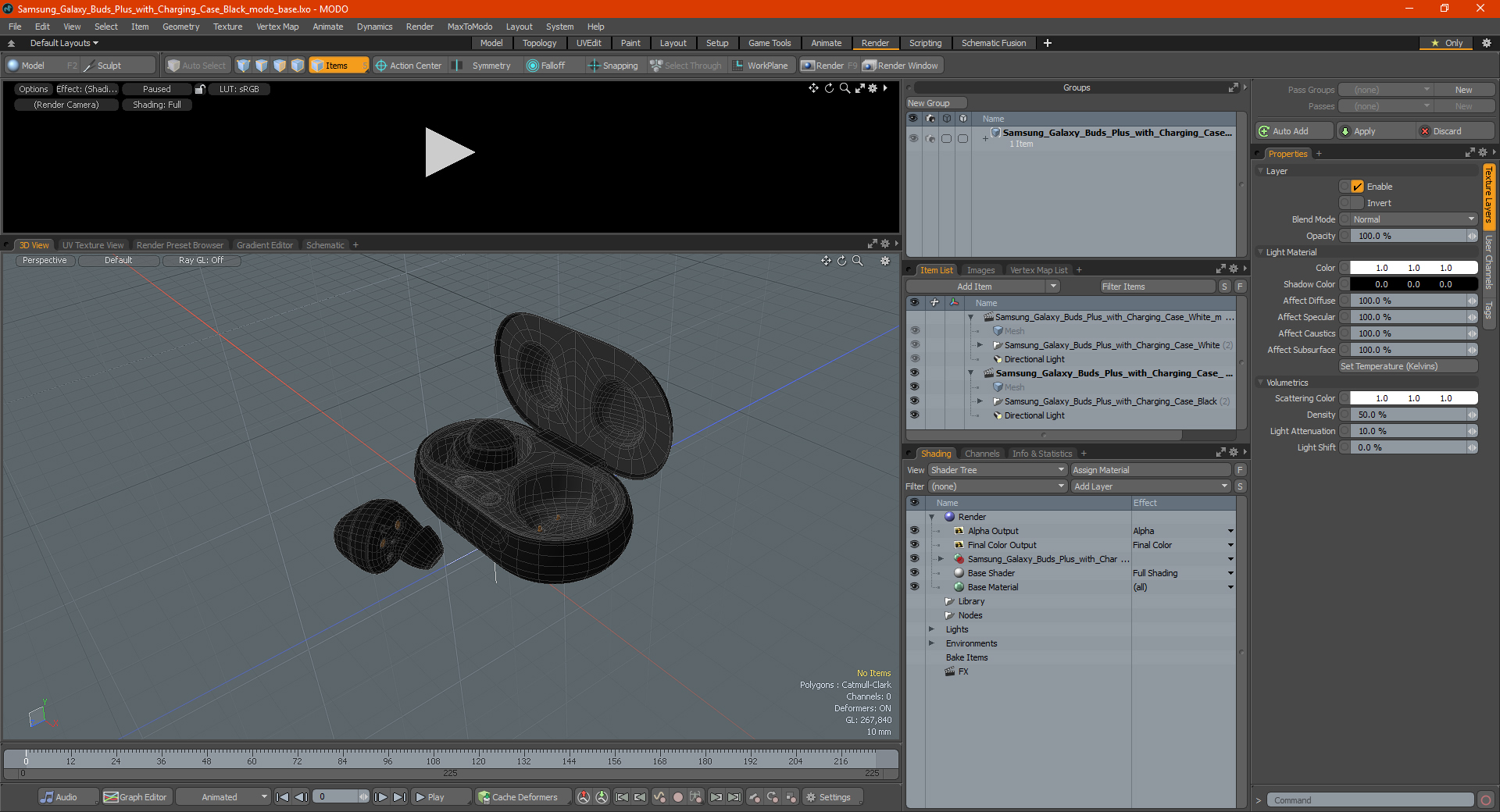
Task: Click the Light Material Color swatch
Action: click(x=1414, y=268)
